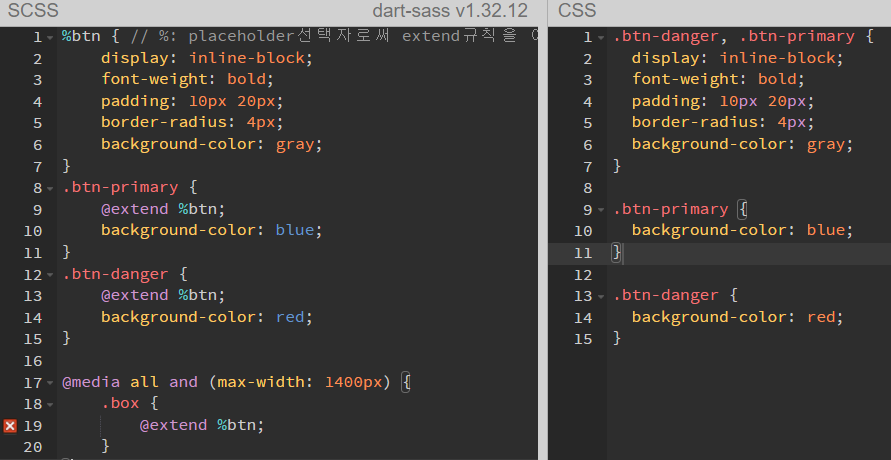891x460 pixels.
Task: Click the '.btn-danger, .btn-primary {' selector in CSS
Action: point(743,36)
